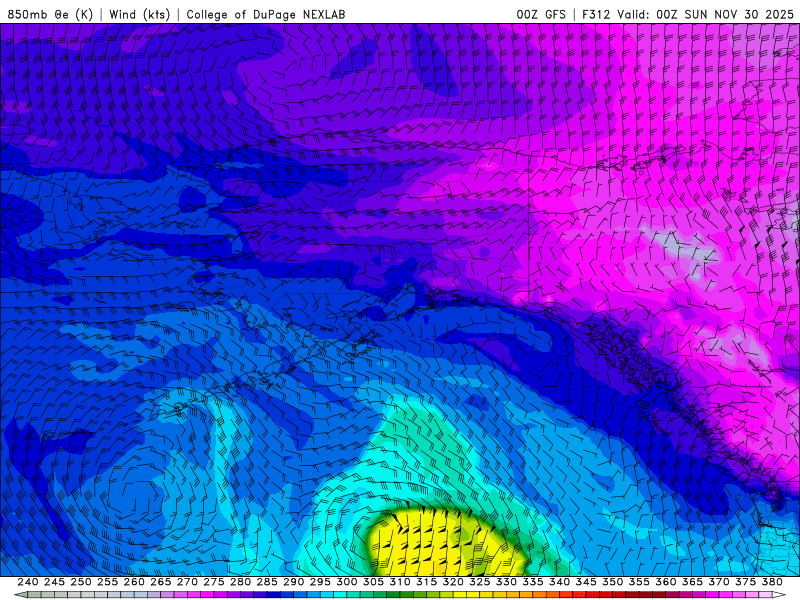Click the 290 scale number
This screenshot has width=800, height=600.
coord(293,582)
